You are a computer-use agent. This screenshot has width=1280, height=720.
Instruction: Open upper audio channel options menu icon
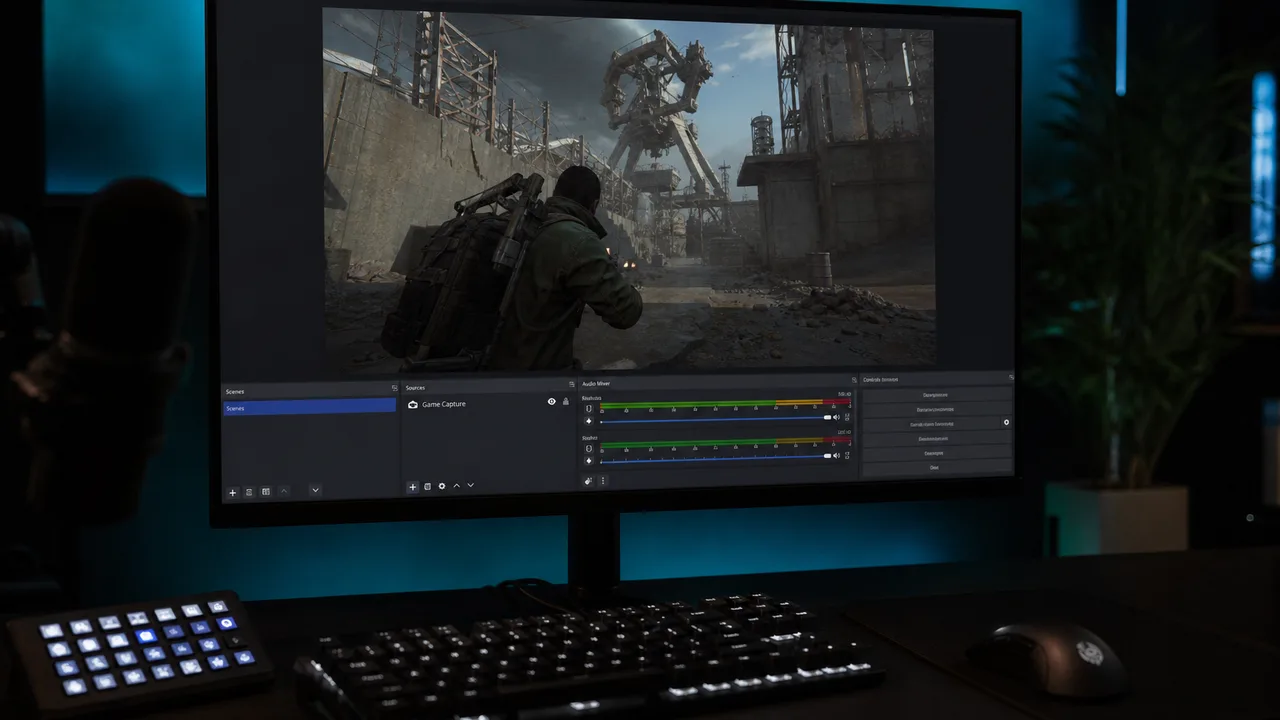[x=847, y=417]
